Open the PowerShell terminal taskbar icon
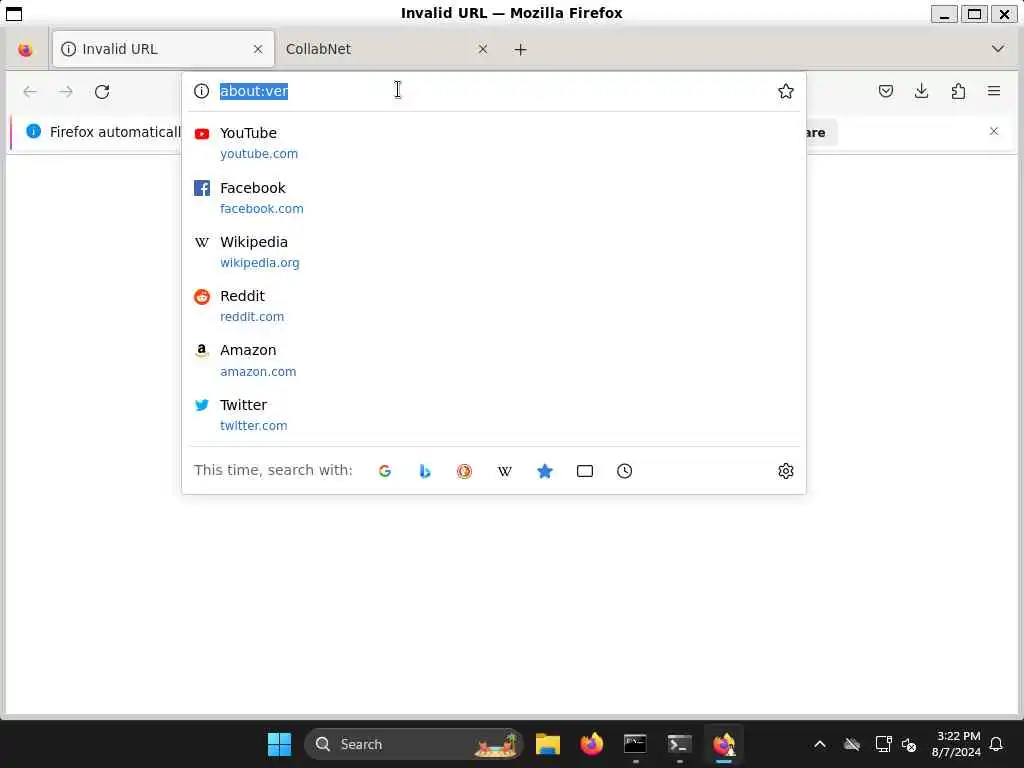 click(679, 744)
